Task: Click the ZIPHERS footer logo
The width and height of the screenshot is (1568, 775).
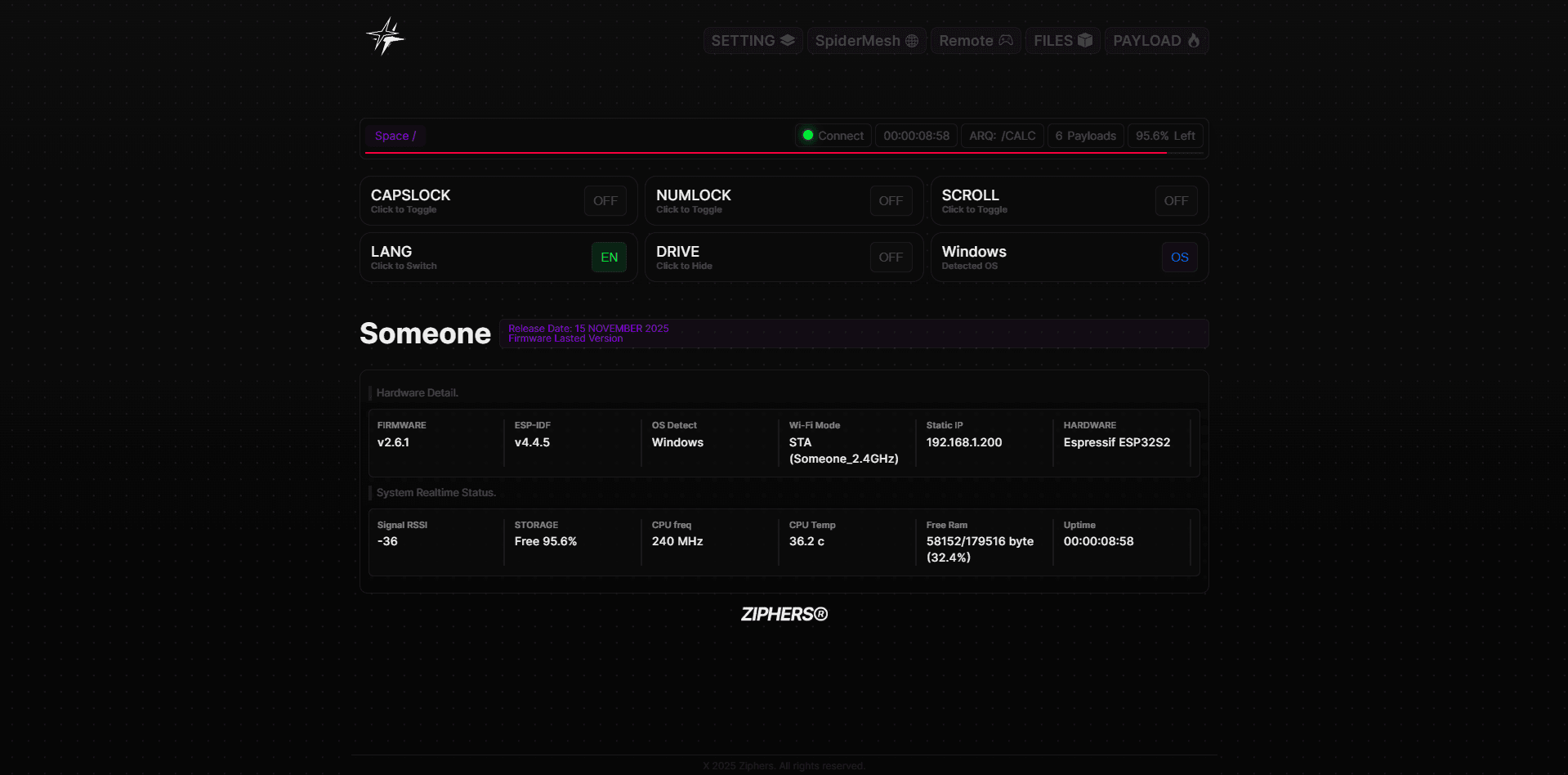Action: pyautogui.click(x=784, y=615)
